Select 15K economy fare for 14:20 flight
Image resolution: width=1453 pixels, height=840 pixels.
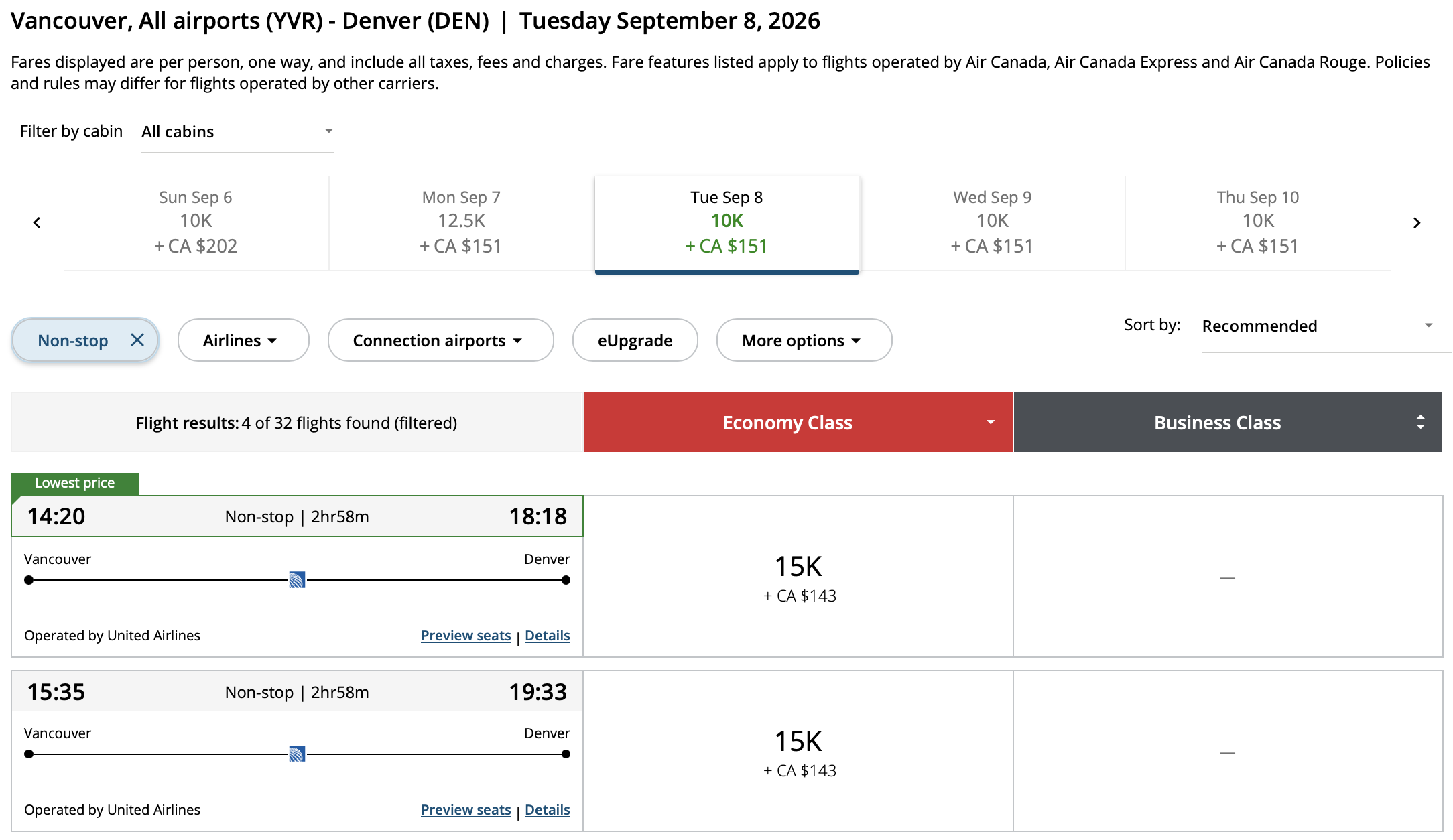click(798, 577)
